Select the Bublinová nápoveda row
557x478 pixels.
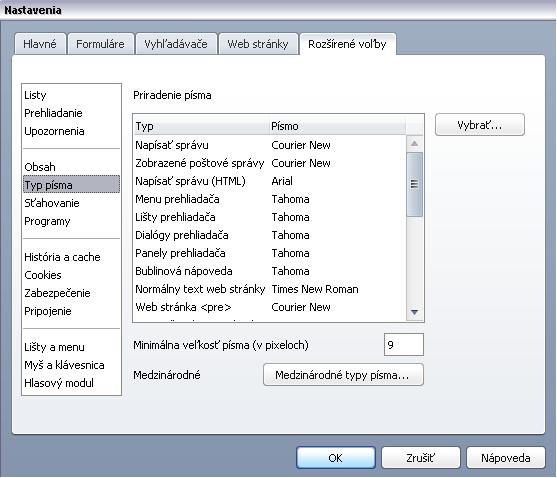(x=270, y=271)
